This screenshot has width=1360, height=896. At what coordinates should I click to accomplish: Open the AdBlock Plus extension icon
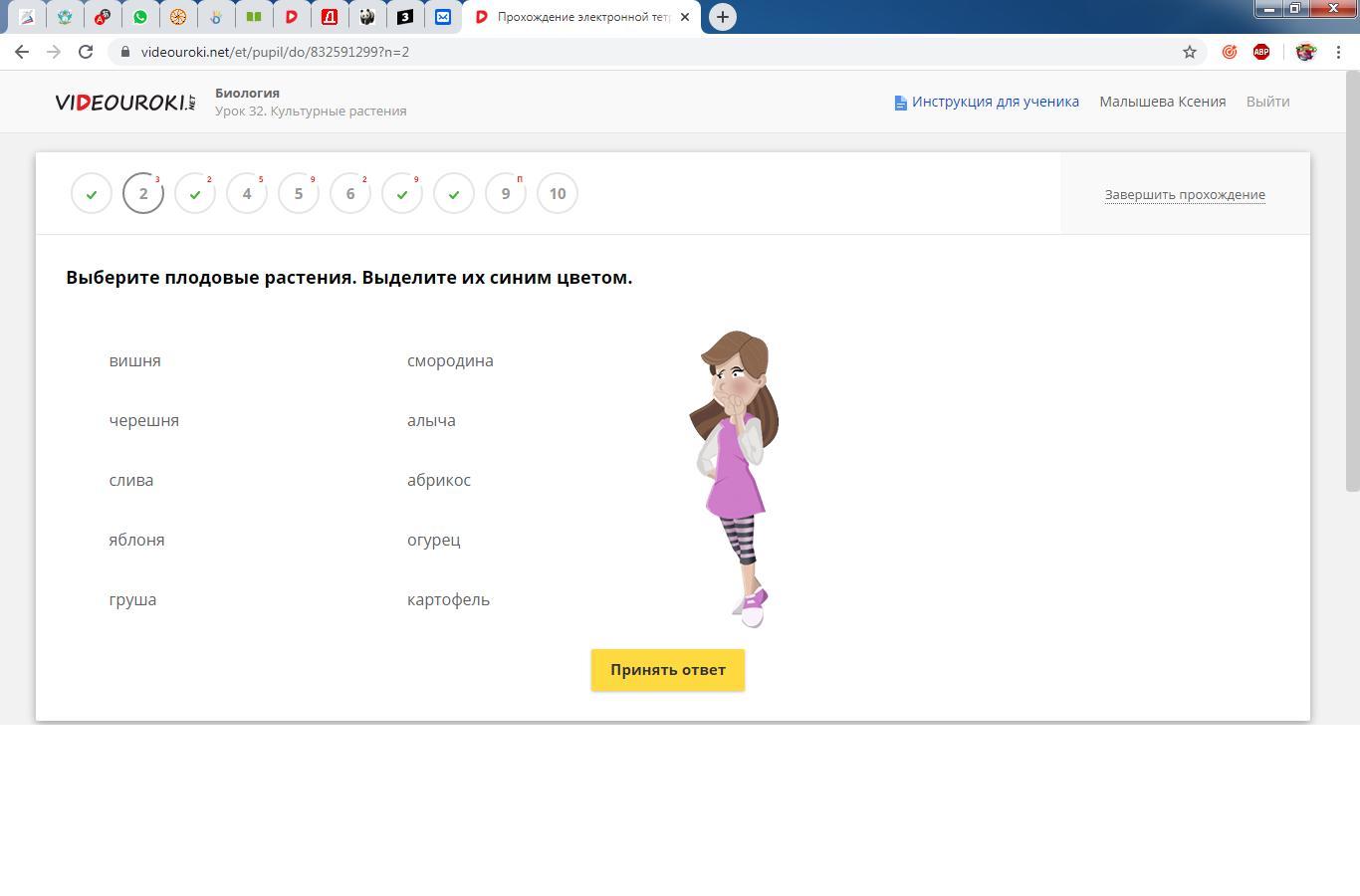tap(1261, 52)
